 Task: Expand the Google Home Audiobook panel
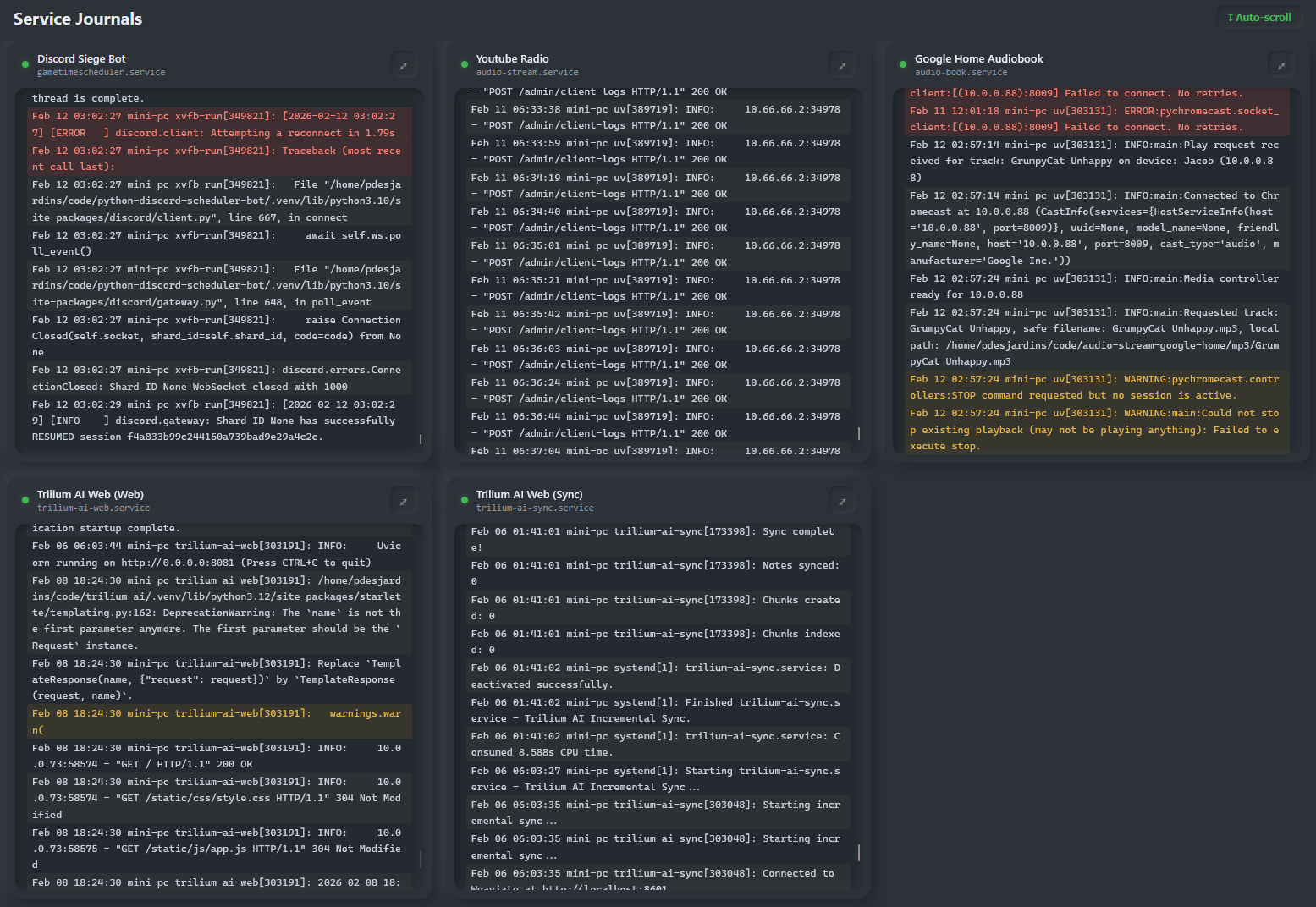(1280, 66)
